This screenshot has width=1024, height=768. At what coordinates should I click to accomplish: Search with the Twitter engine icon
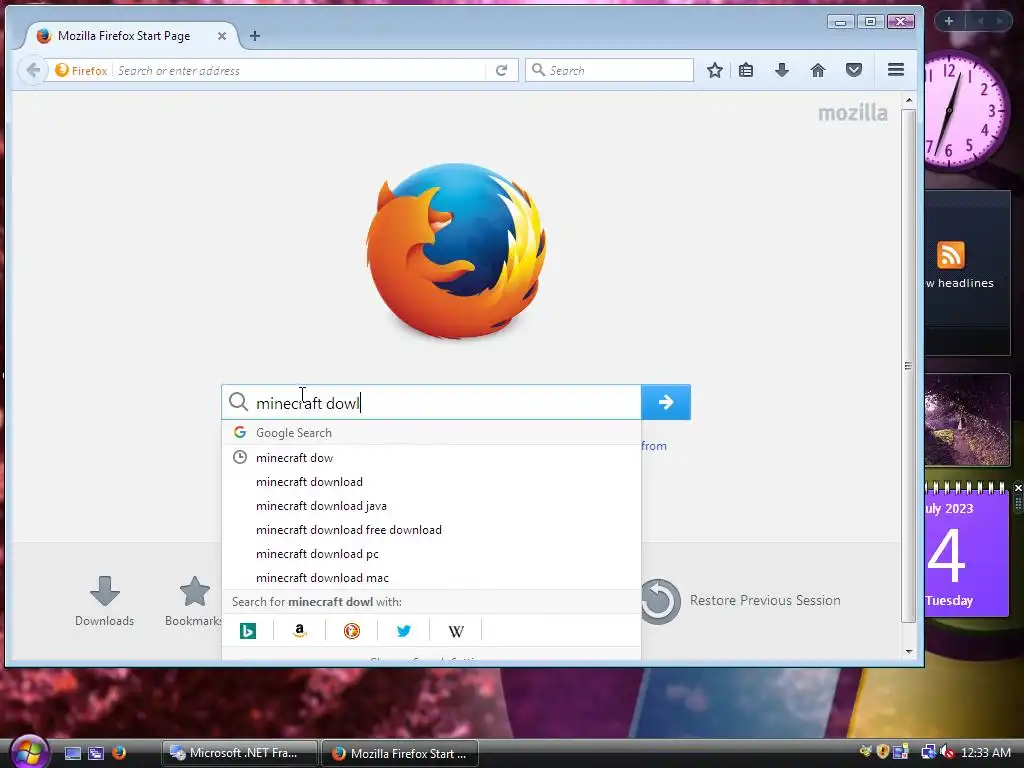404,631
